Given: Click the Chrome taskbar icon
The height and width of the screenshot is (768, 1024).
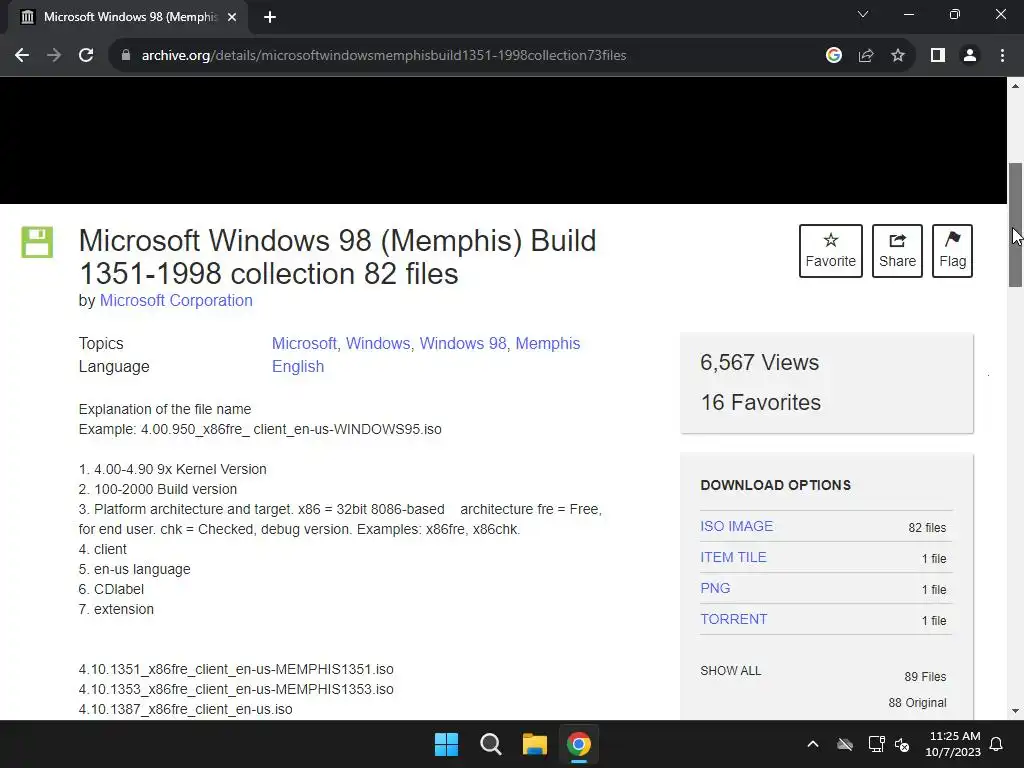Looking at the screenshot, I should [x=579, y=744].
